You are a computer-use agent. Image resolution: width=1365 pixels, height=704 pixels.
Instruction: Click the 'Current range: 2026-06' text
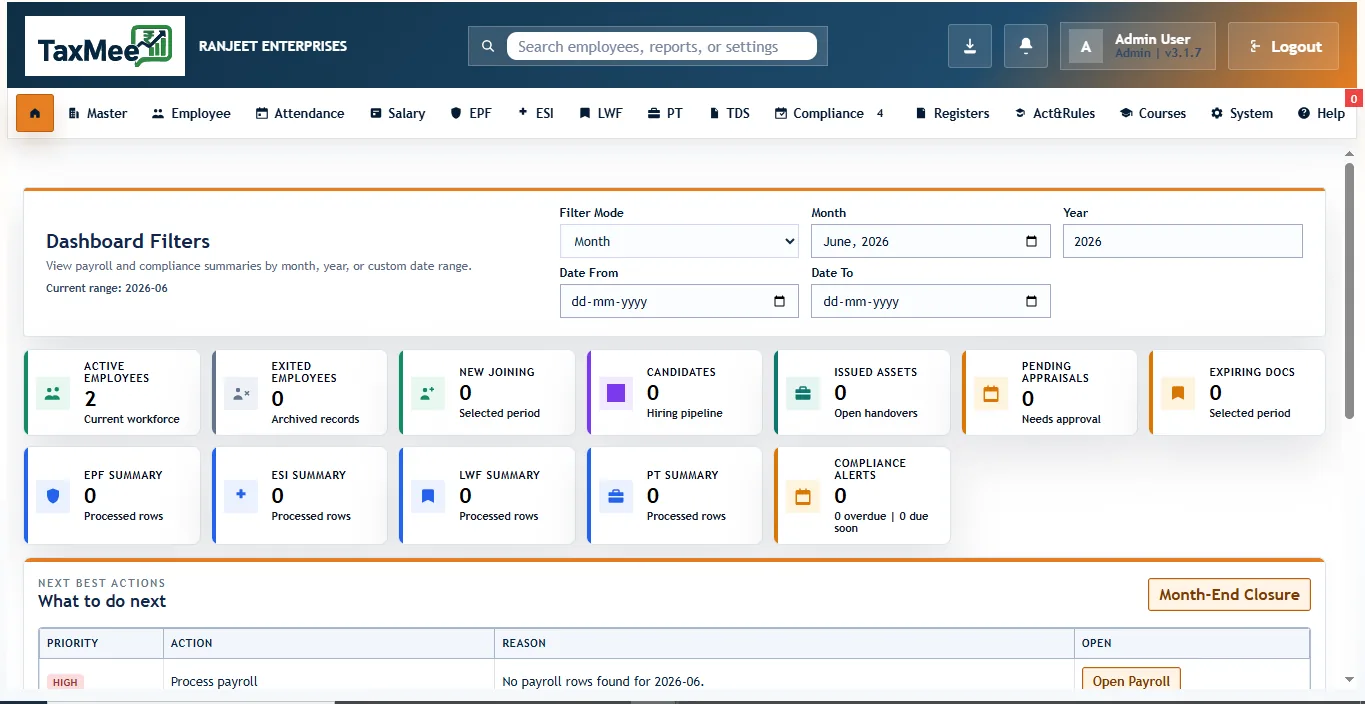pos(107,288)
